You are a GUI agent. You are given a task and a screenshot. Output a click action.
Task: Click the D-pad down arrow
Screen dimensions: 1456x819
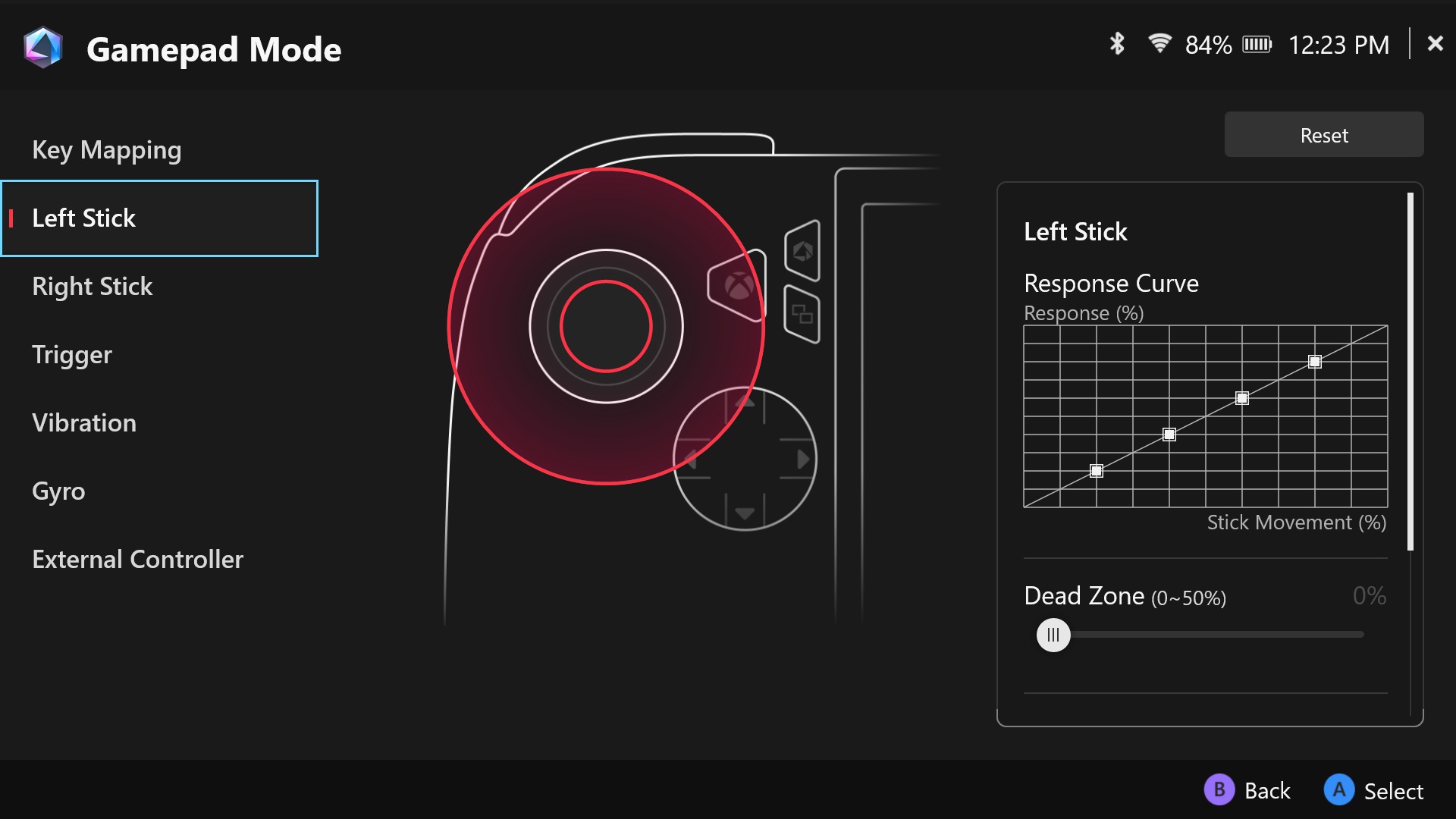(x=745, y=513)
